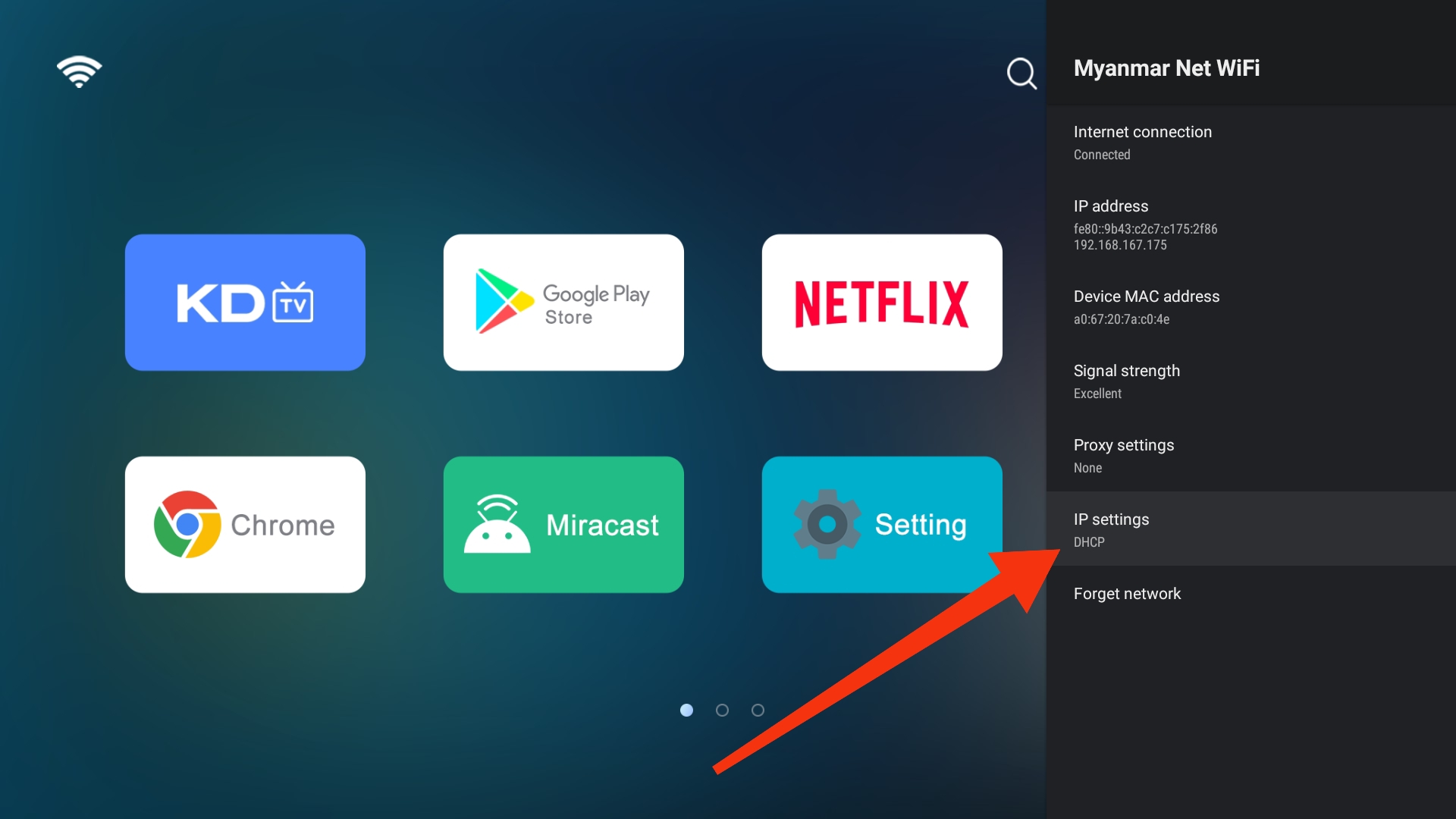
Task: Open the search magnifier icon
Action: pos(1021,74)
